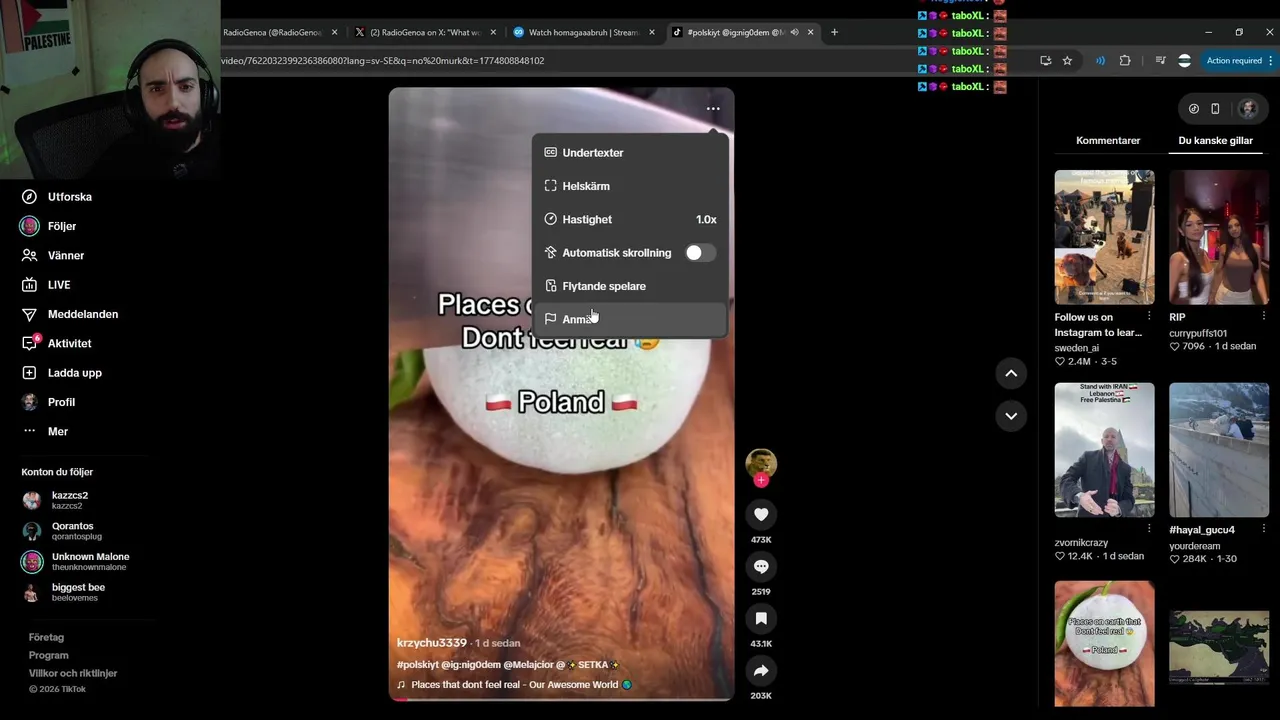Bookmark page with star icon
This screenshot has height=720, width=1280.
pos(1067,61)
